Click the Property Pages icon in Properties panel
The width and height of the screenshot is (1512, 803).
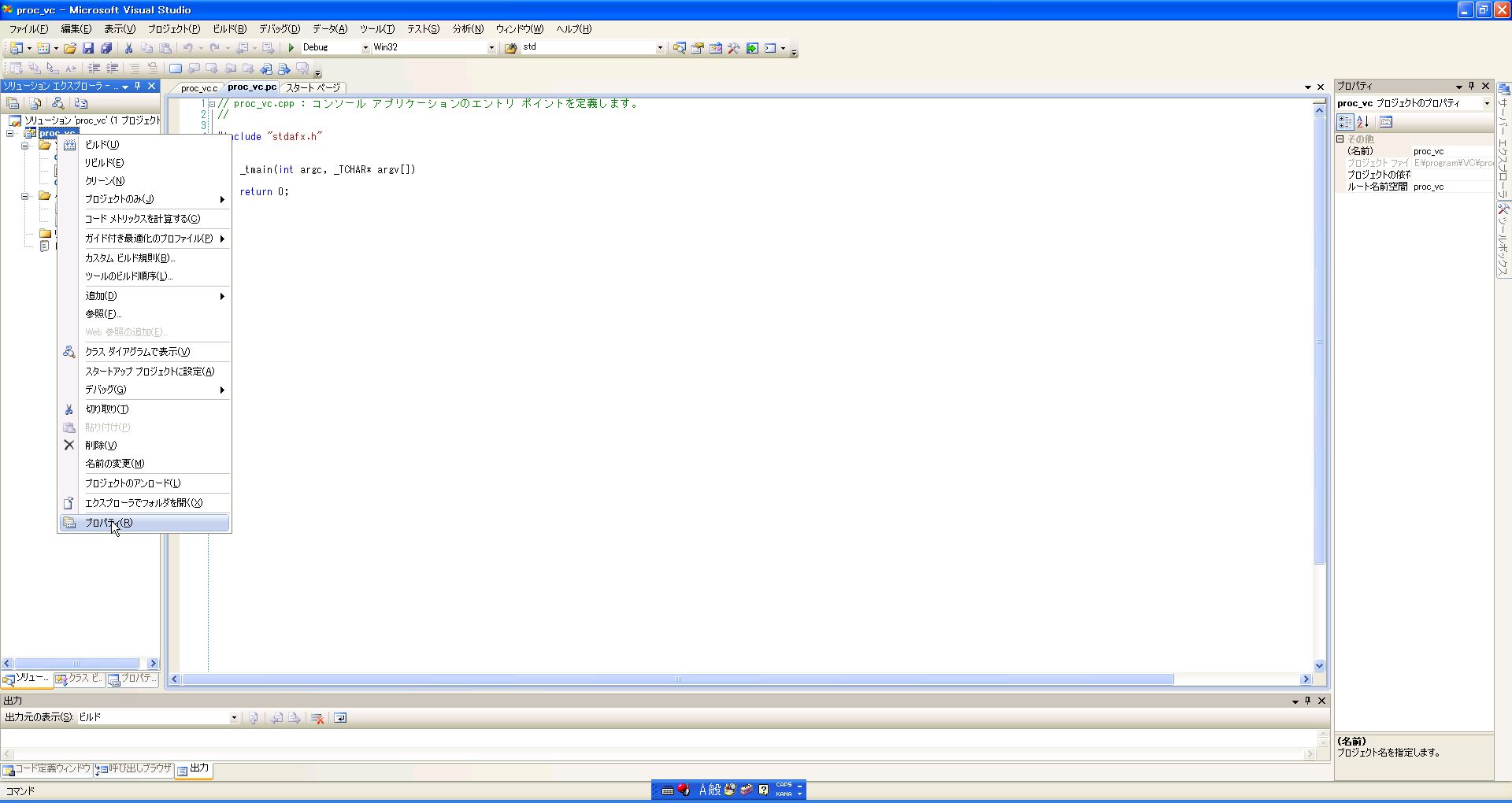coord(1386,122)
